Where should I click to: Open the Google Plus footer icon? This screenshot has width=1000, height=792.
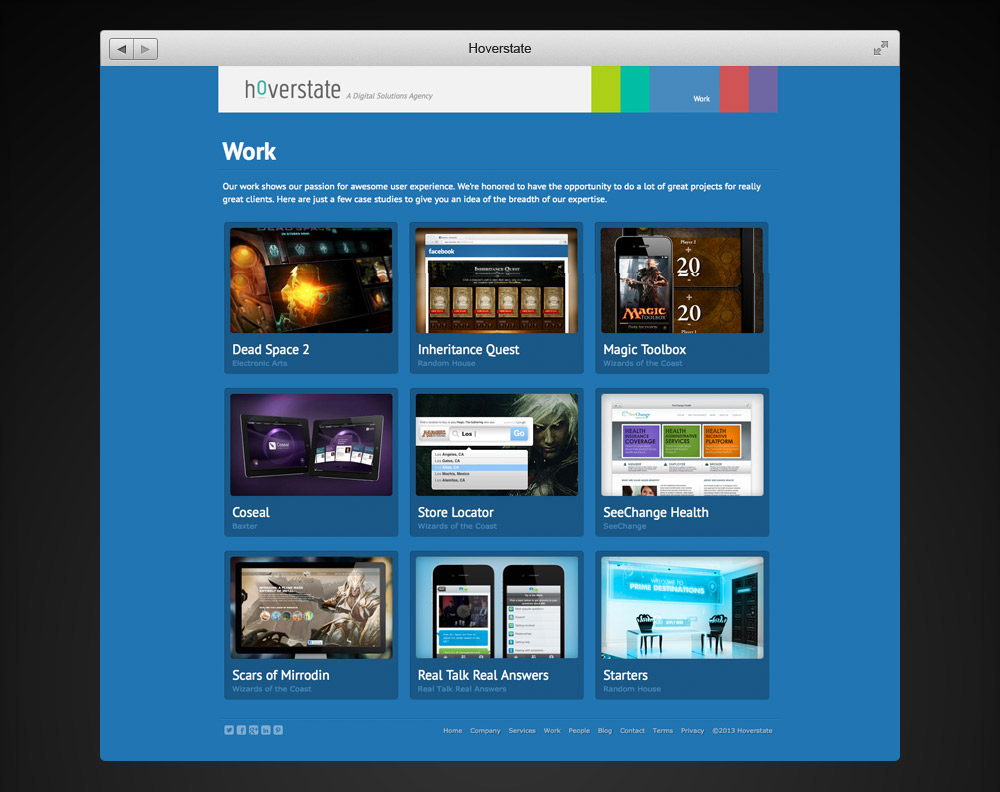(254, 730)
